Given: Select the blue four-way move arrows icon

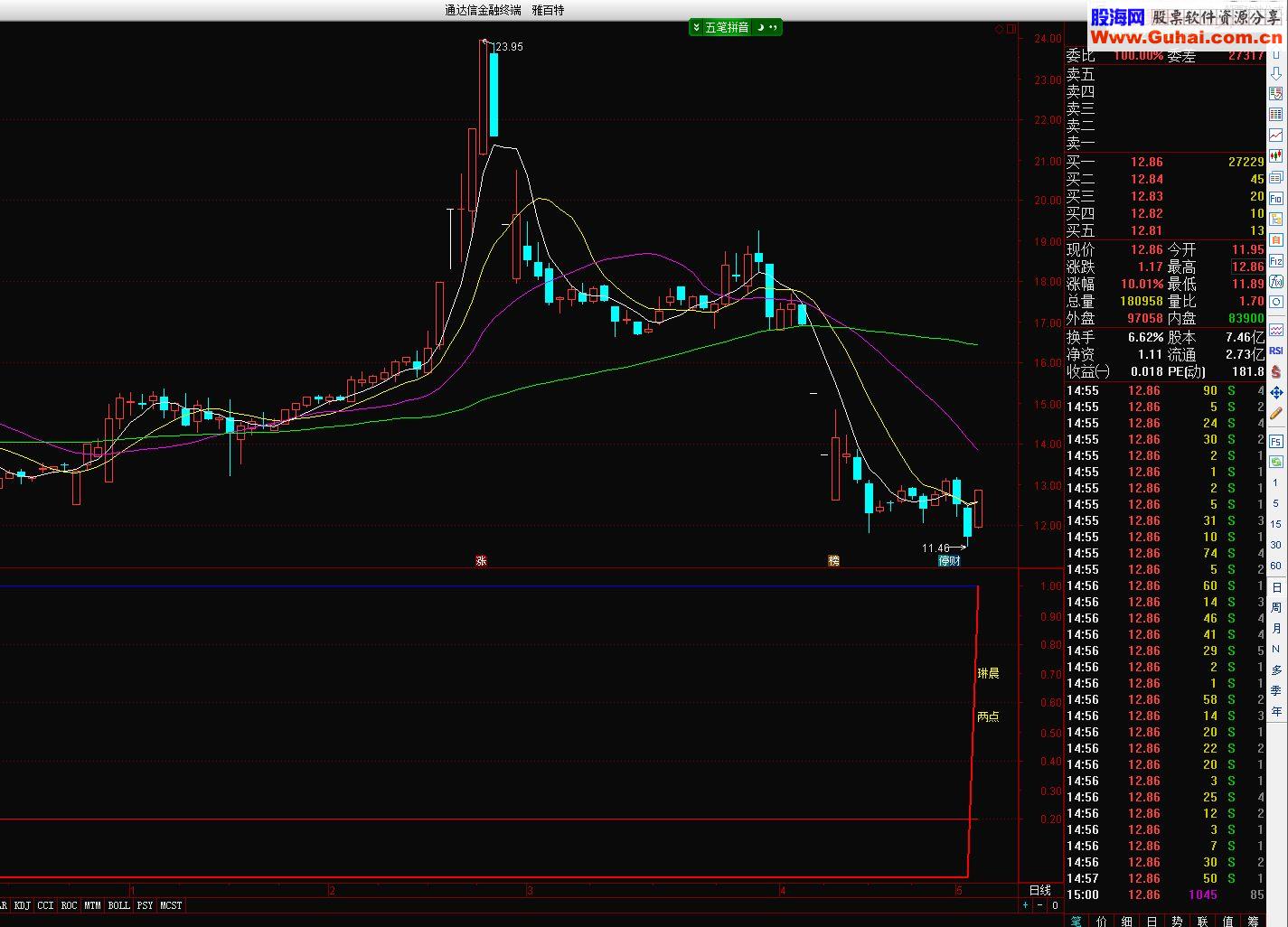Looking at the screenshot, I should tap(1276, 392).
